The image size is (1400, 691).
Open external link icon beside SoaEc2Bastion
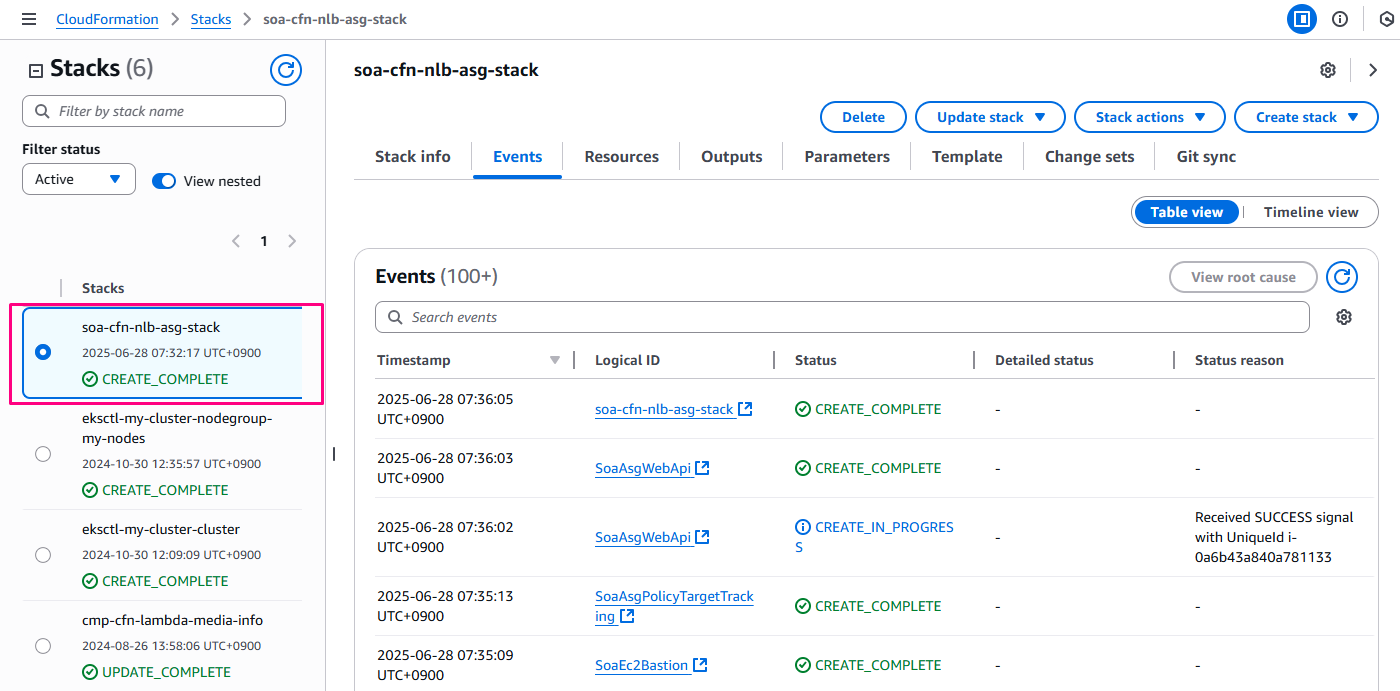(701, 665)
